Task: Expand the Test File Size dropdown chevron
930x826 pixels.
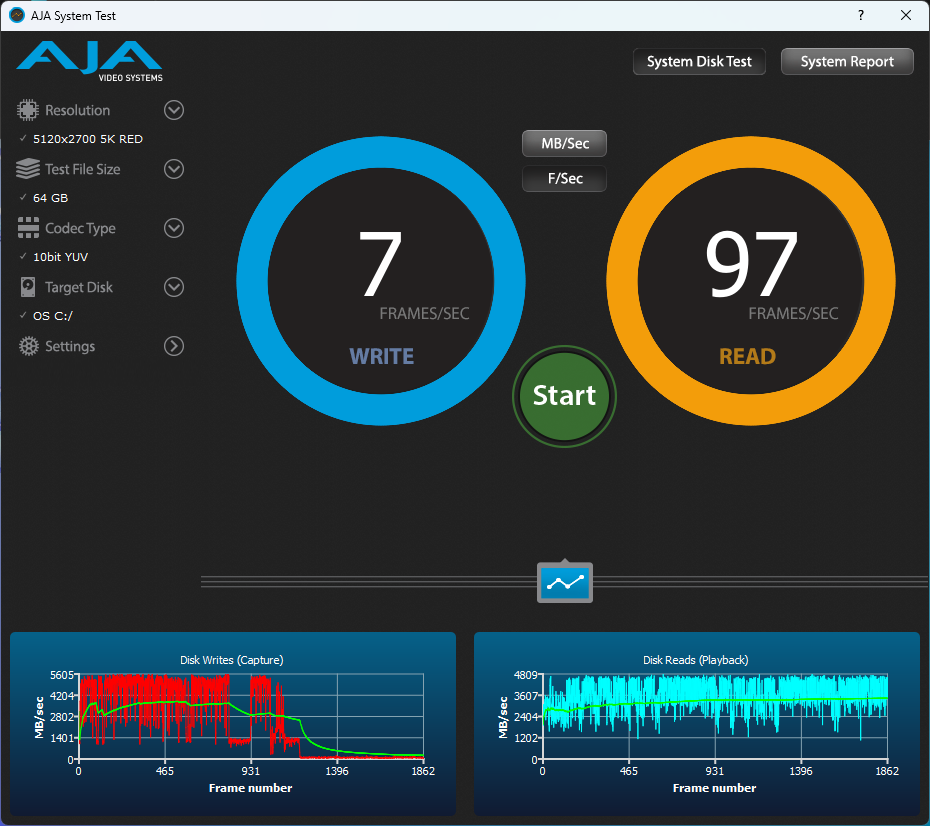Action: tap(174, 169)
